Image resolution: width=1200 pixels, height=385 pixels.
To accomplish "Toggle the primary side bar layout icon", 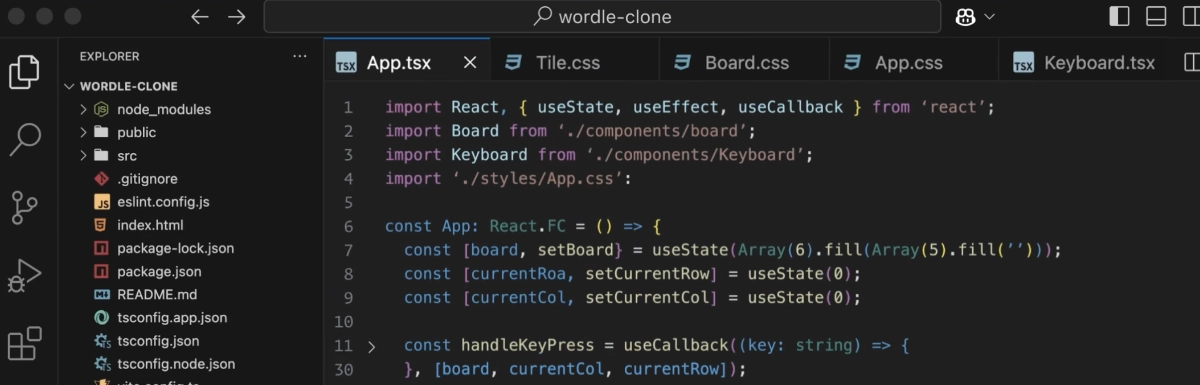I will click(x=1120, y=17).
